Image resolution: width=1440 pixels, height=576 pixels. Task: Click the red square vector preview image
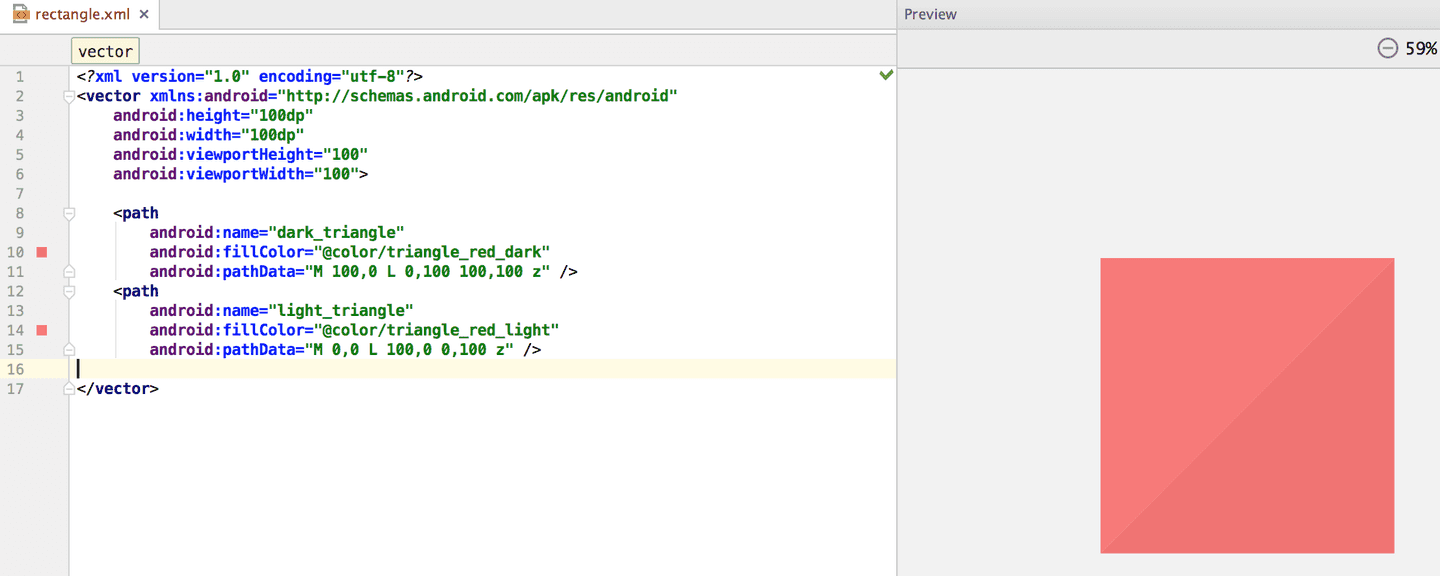coord(1247,405)
